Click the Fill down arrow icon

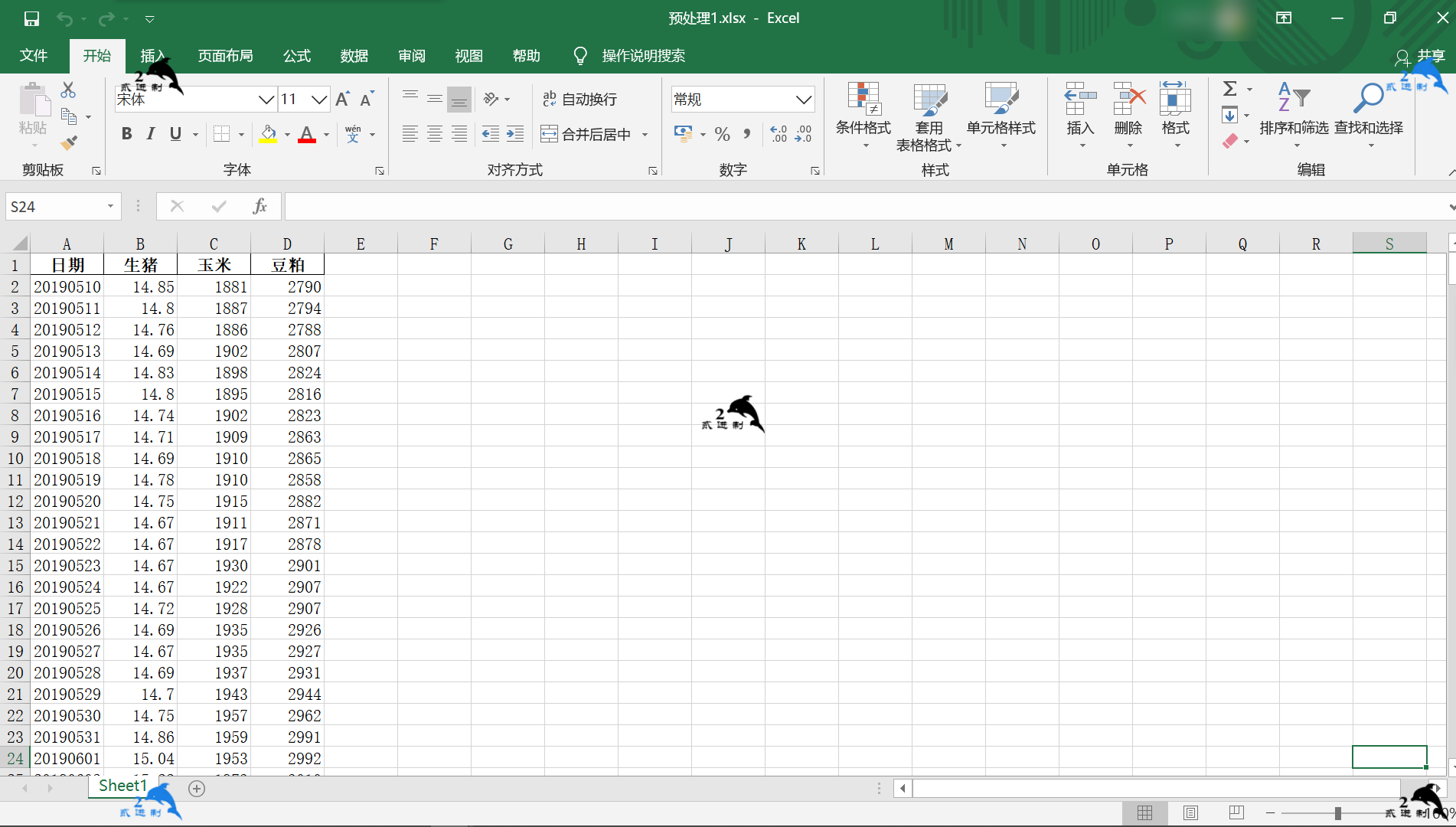(x=1229, y=116)
